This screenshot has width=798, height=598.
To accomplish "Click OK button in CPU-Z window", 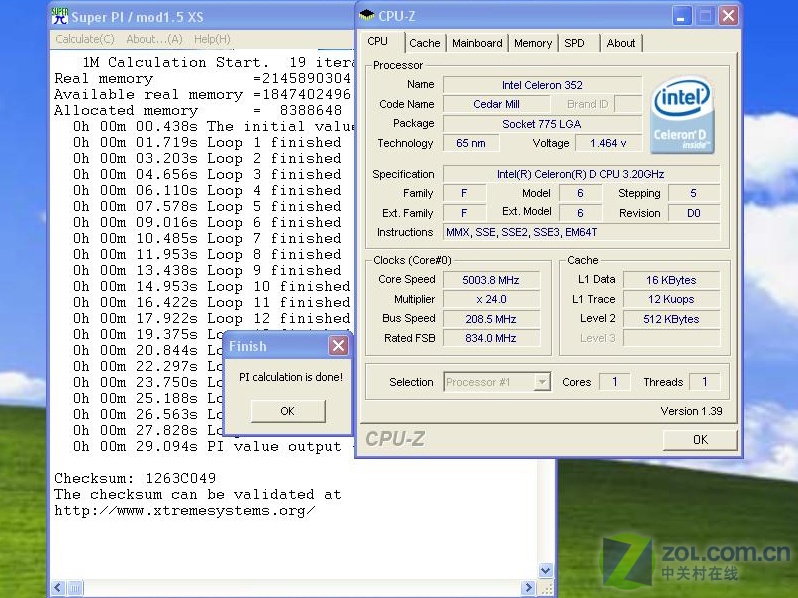I will click(700, 440).
